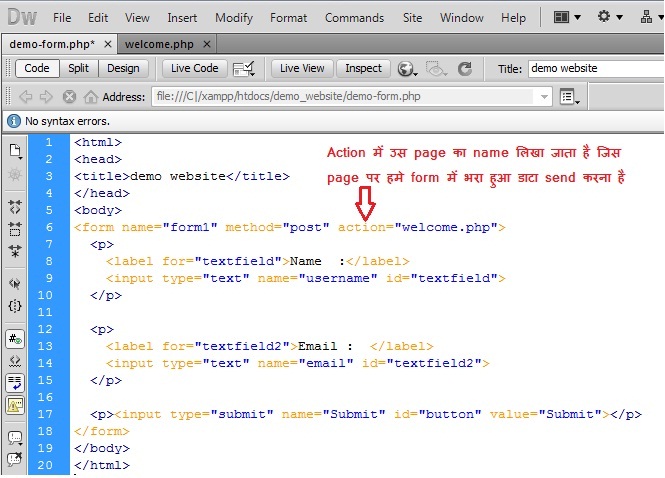This screenshot has width=665, height=478.
Task: Close the demo-form.php document tab
Action: click(x=108, y=44)
